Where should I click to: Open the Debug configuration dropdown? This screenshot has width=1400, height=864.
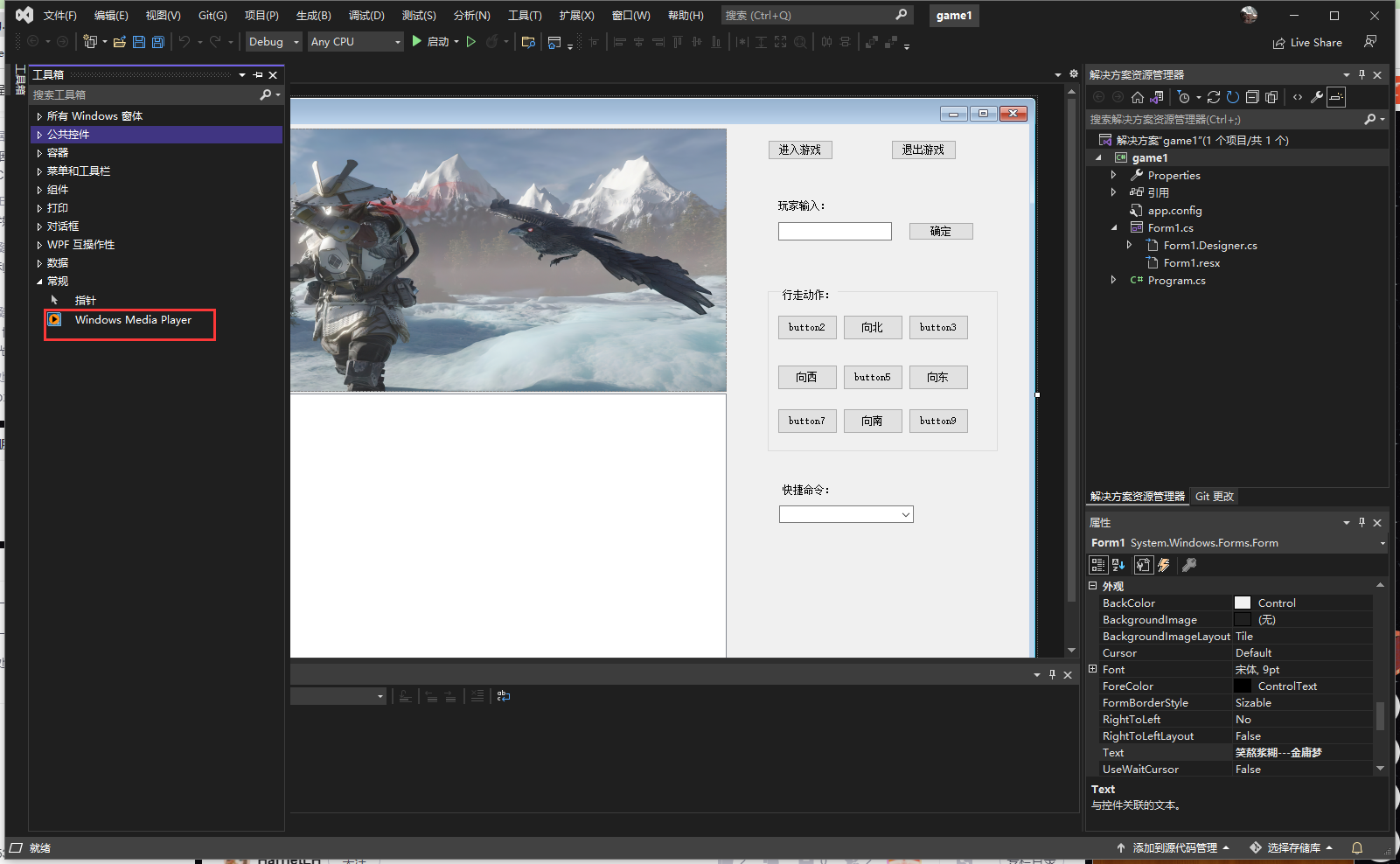pos(273,42)
